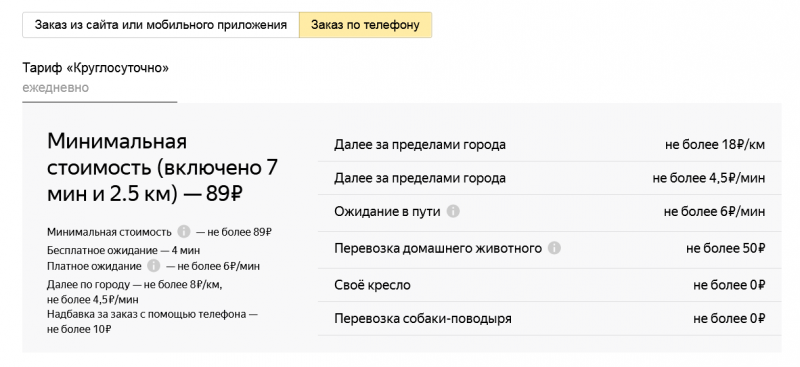Switch to «Заказ по телефону» tab
This screenshot has width=800, height=367.
click(365, 25)
